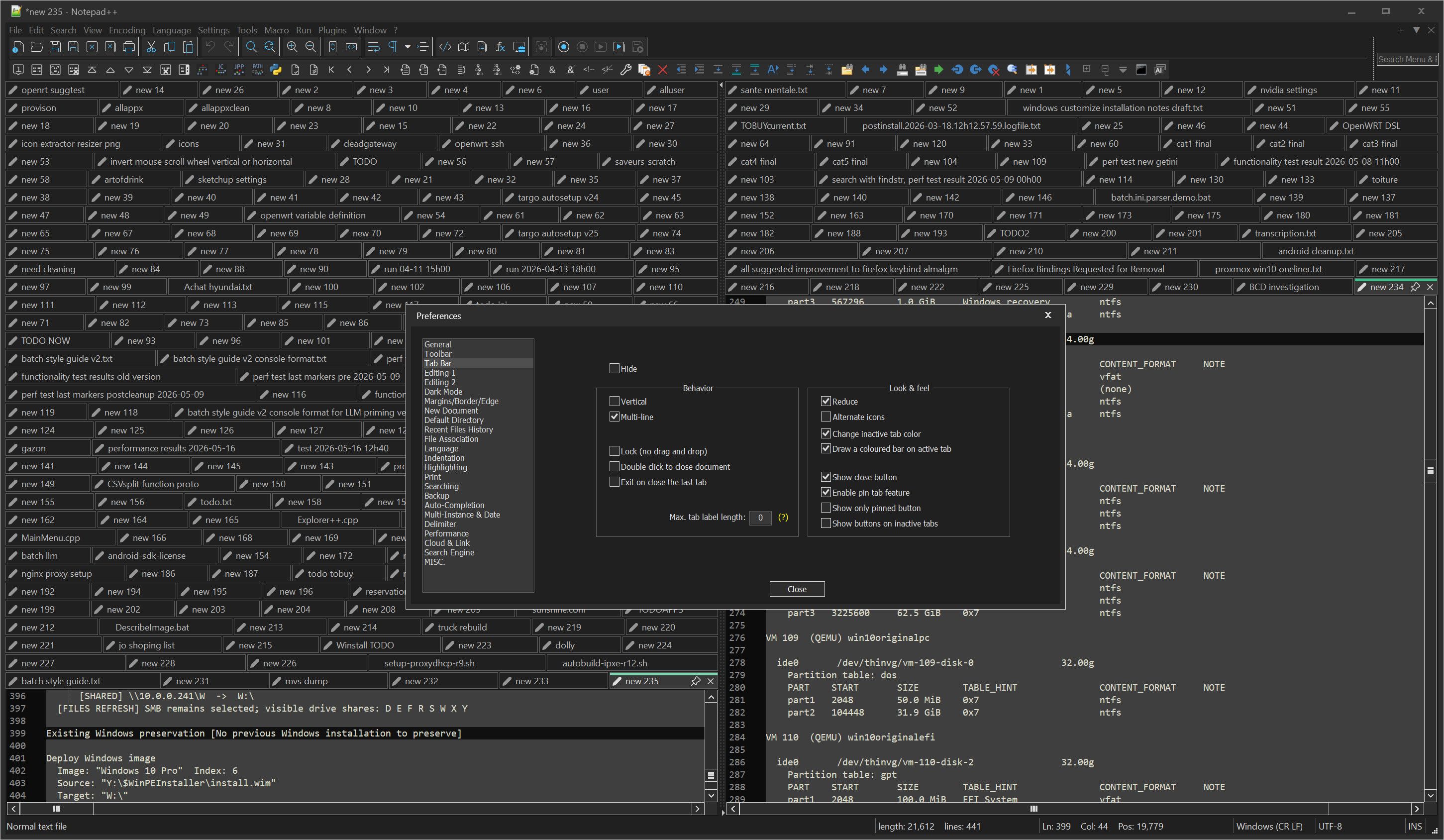Screen dimensions: 1444x840
Task: Select MISC. in Preferences list
Action: coord(434,561)
